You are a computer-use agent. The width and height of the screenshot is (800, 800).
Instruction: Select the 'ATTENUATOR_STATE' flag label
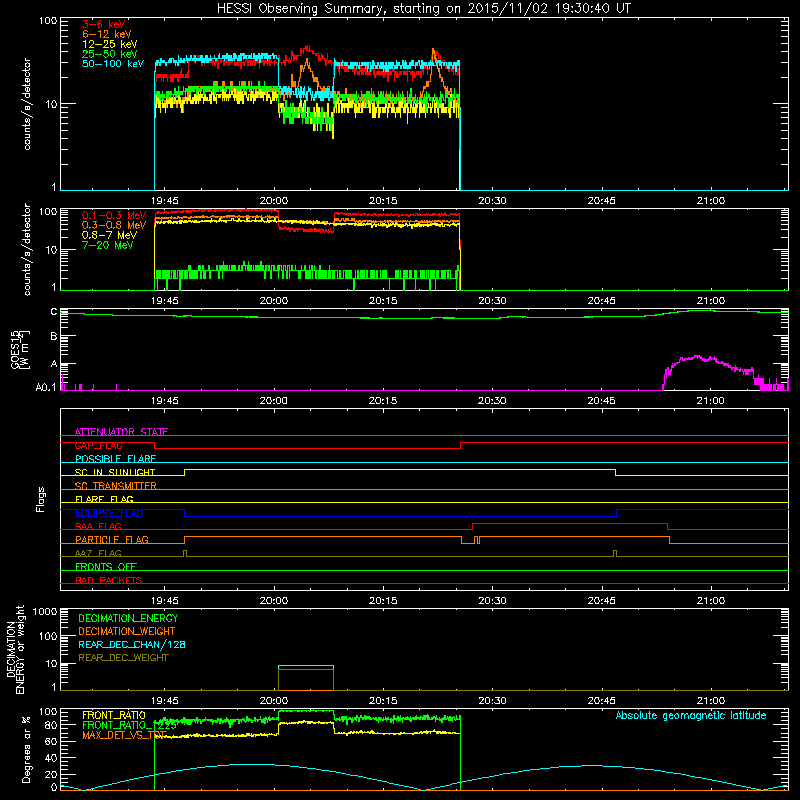point(121,432)
